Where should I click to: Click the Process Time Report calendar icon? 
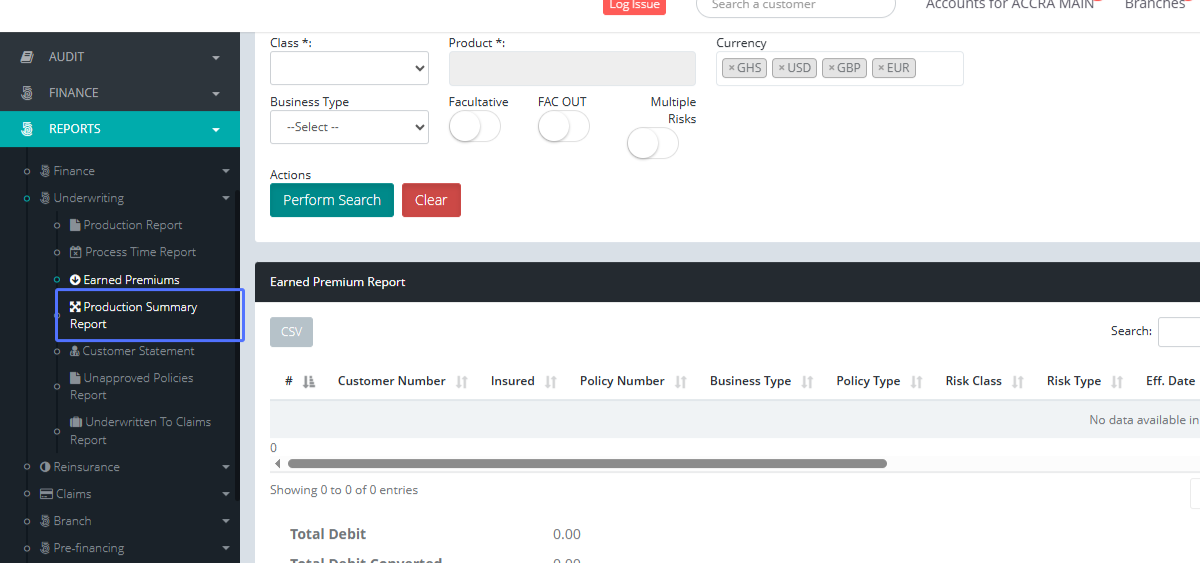click(x=76, y=252)
